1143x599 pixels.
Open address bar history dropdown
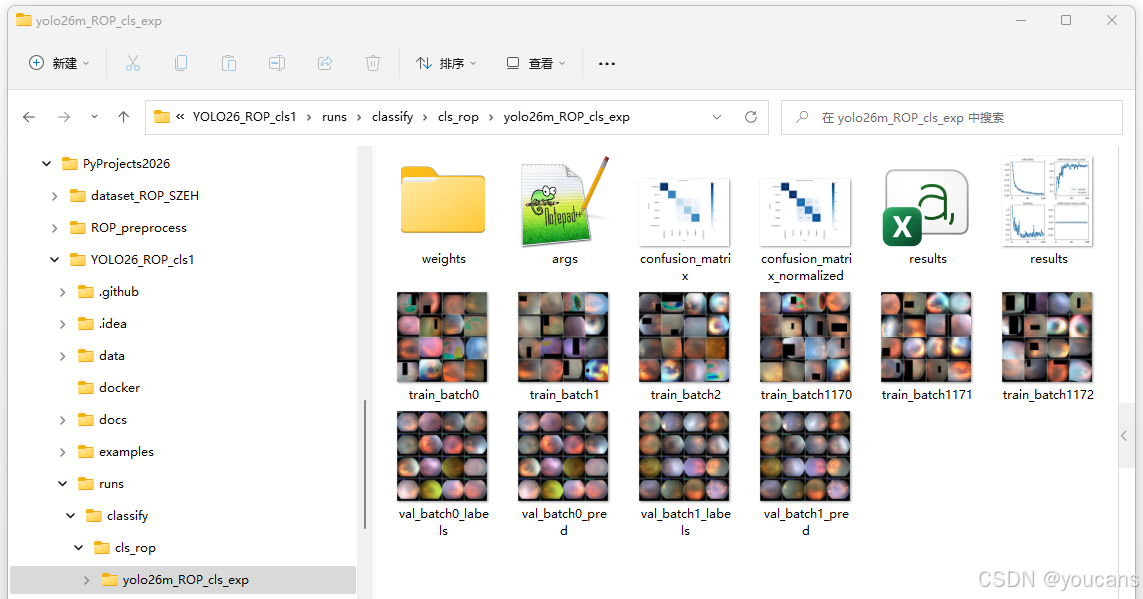coord(717,117)
